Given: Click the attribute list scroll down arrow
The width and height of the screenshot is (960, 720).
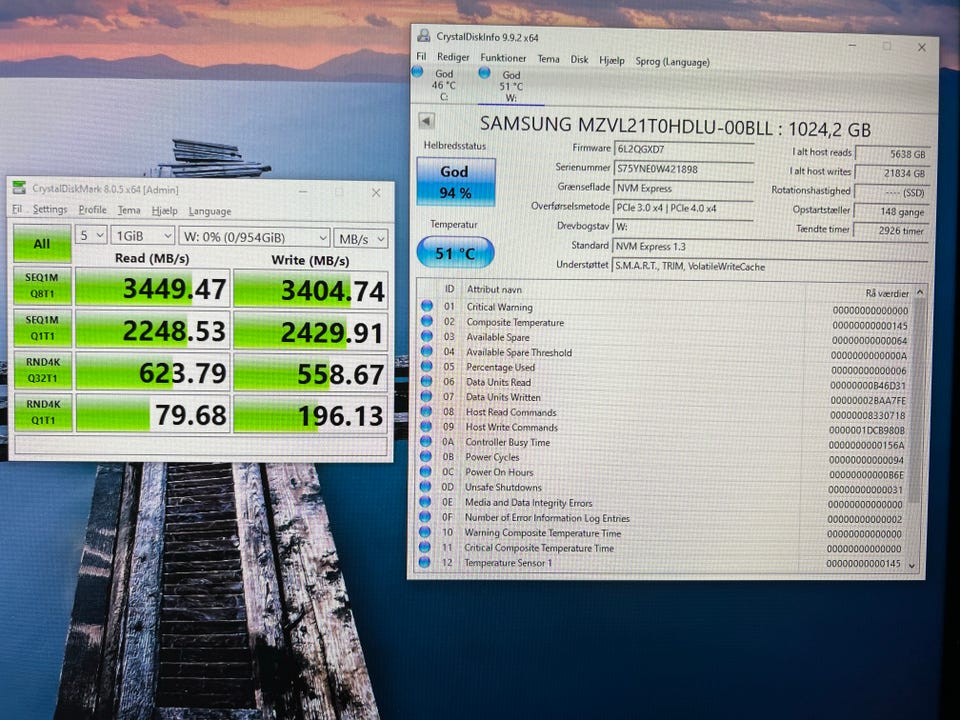Looking at the screenshot, I should coord(912,566).
